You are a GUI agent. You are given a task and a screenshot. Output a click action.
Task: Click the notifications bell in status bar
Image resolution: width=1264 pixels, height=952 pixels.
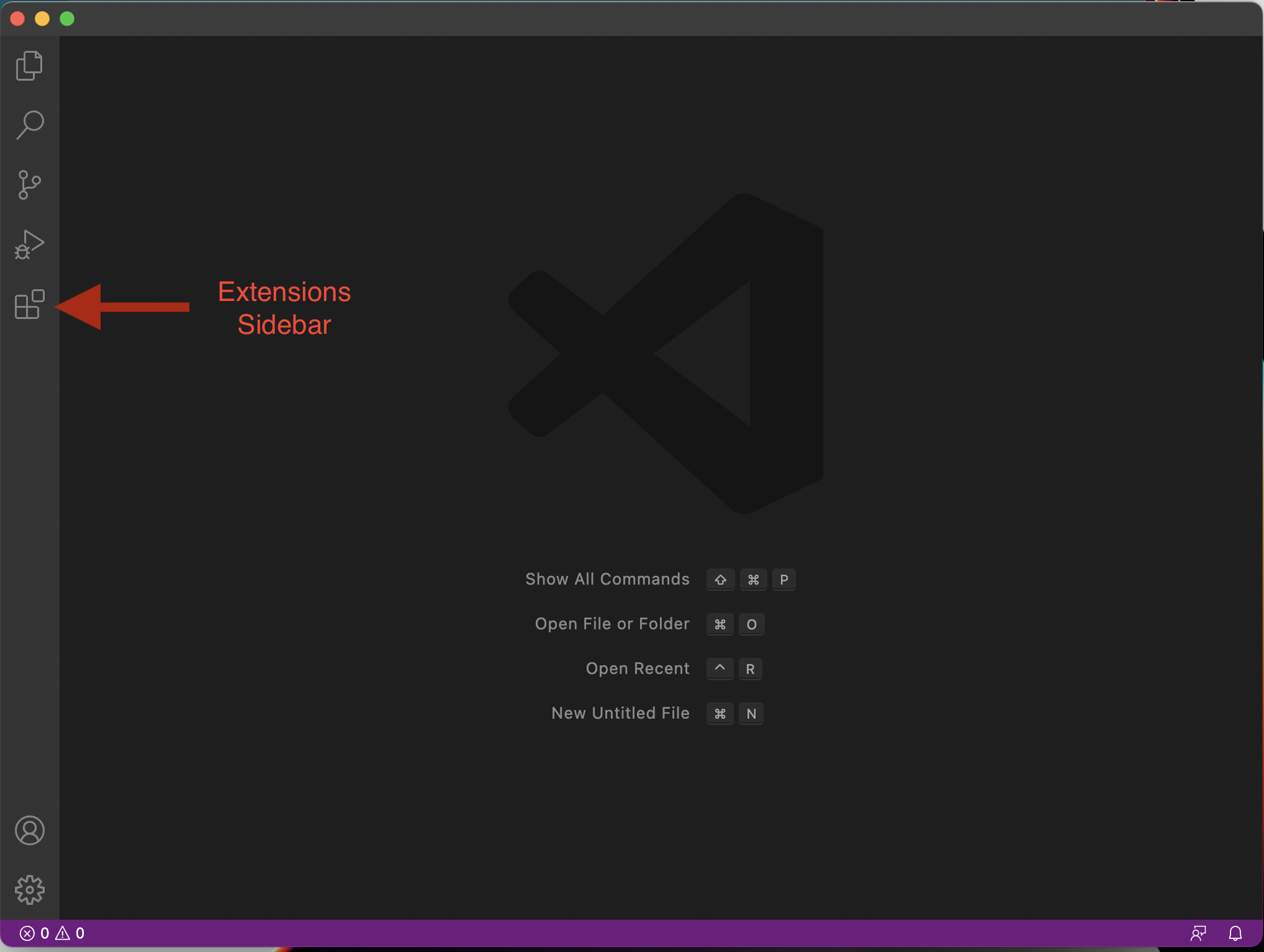(x=1235, y=933)
